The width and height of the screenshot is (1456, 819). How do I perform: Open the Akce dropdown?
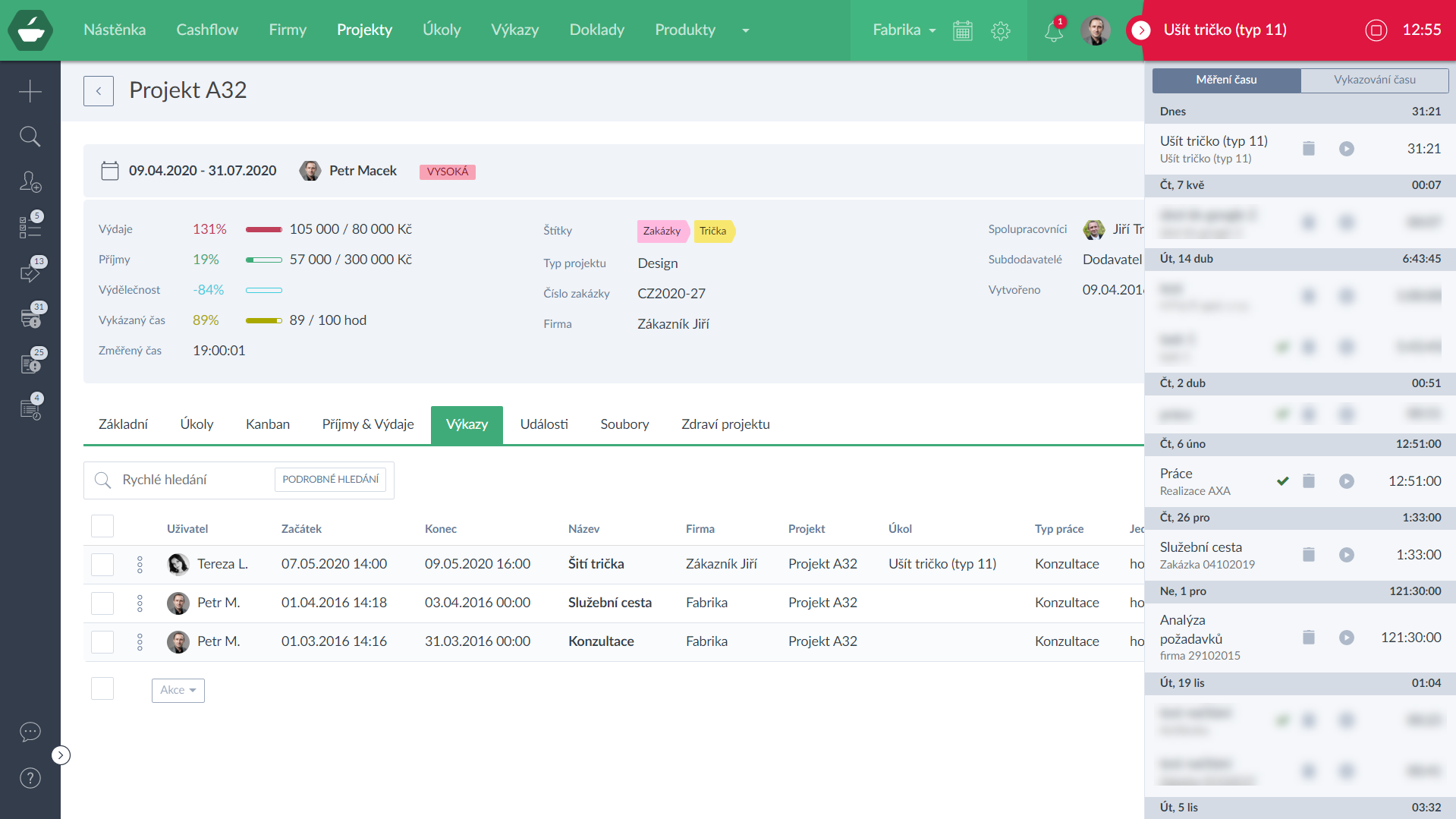(x=178, y=690)
